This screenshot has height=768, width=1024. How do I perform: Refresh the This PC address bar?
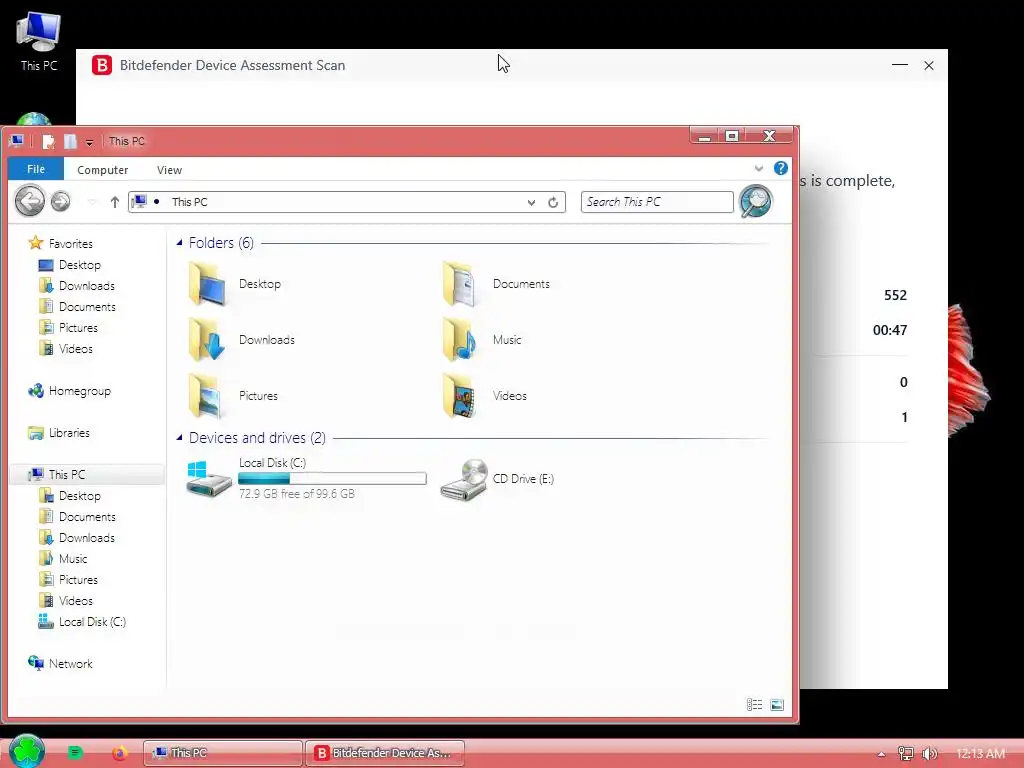(x=553, y=202)
